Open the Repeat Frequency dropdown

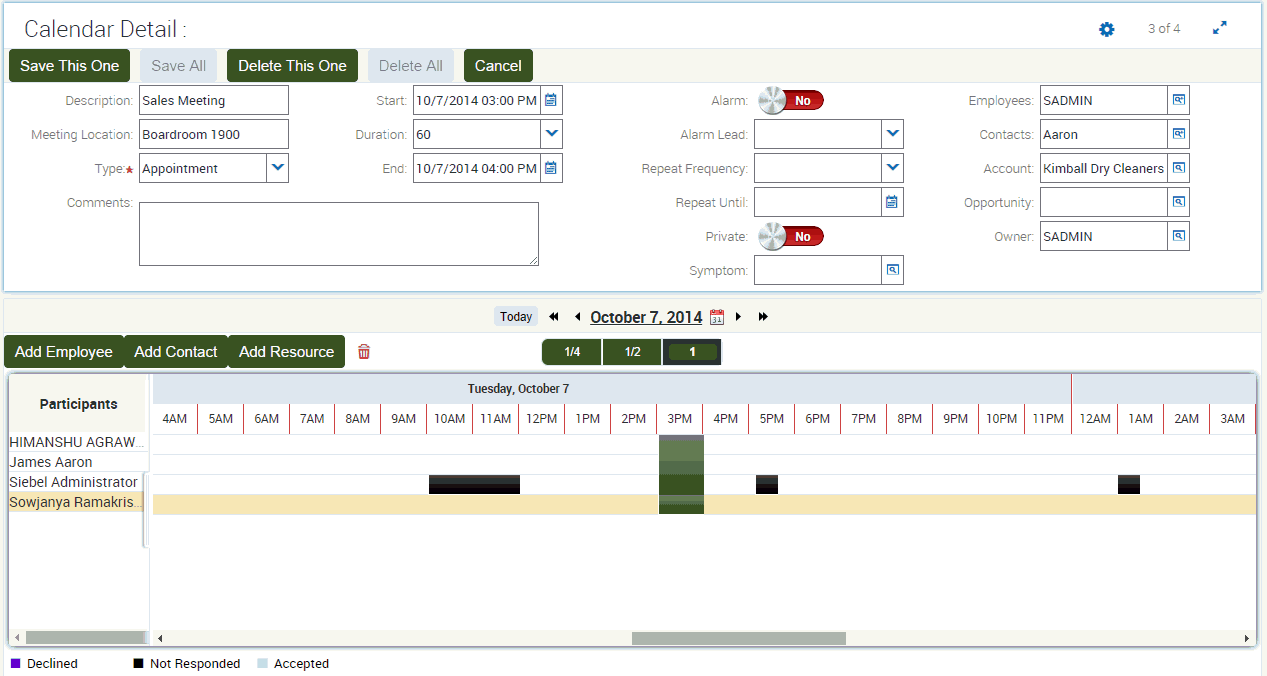click(891, 167)
